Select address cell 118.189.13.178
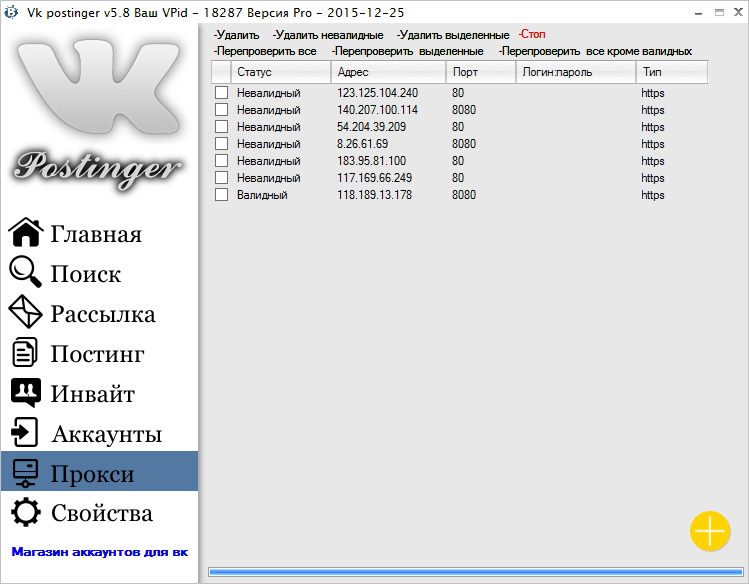The height and width of the screenshot is (584, 749). (374, 195)
